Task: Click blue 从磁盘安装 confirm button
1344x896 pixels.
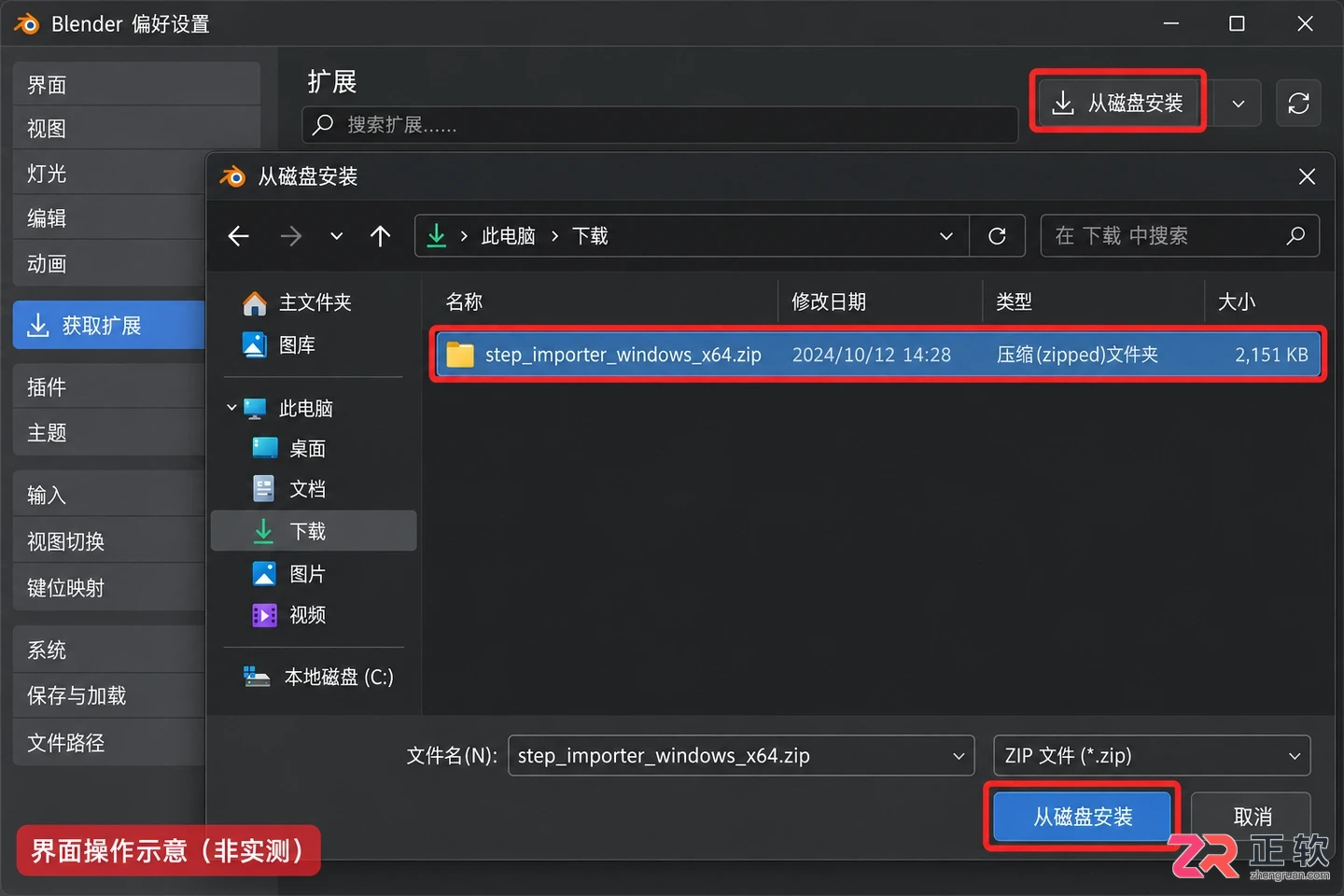Action: tap(1083, 817)
